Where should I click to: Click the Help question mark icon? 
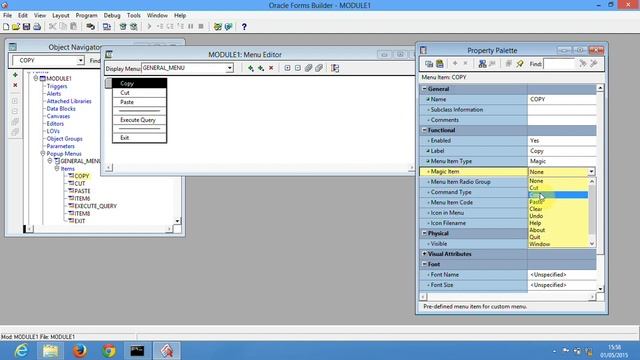tap(244, 27)
